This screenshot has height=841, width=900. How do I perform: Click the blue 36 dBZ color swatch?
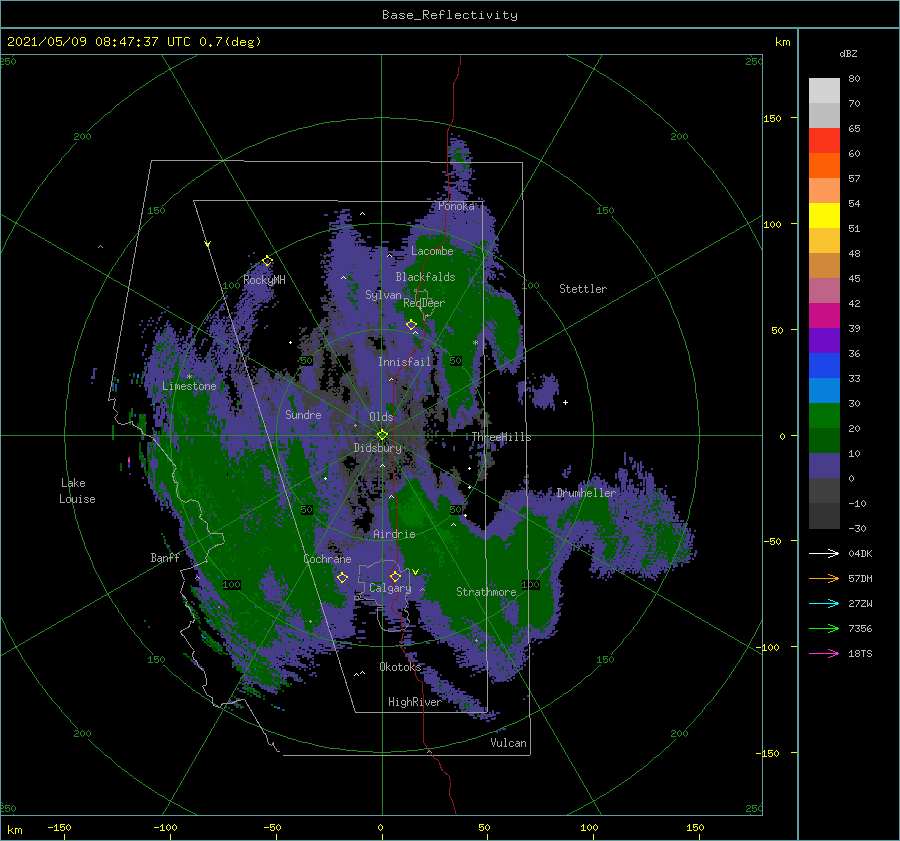pyautogui.click(x=824, y=366)
